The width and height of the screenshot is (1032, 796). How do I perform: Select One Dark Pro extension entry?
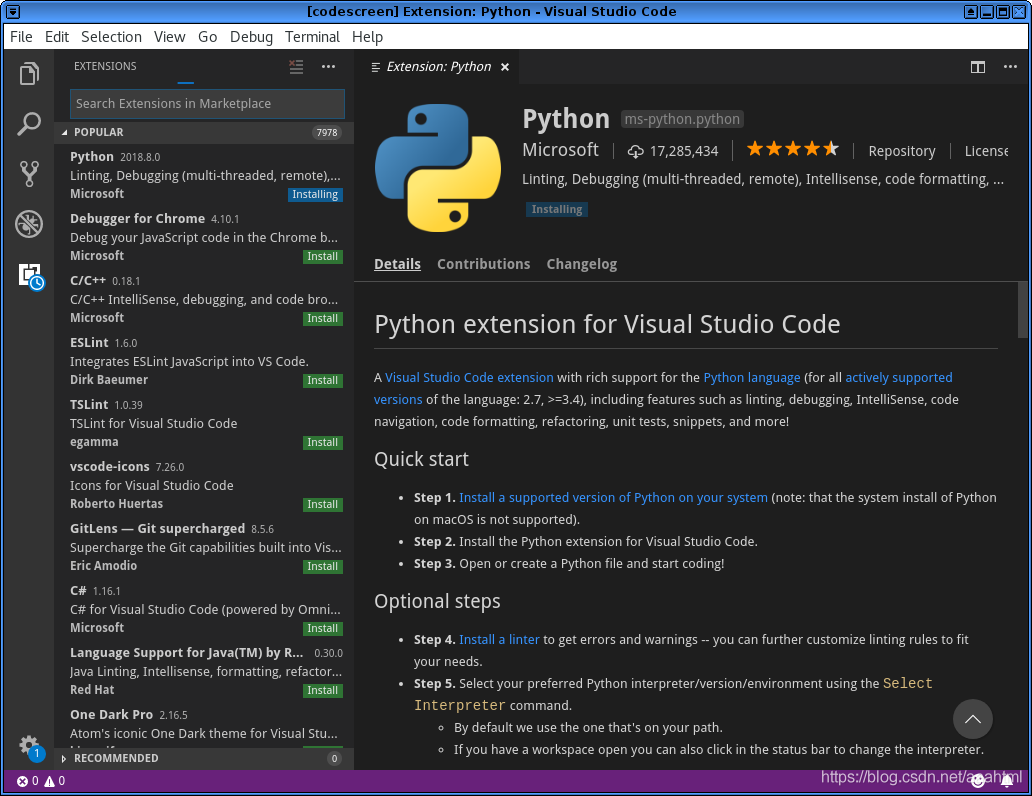click(x=204, y=726)
